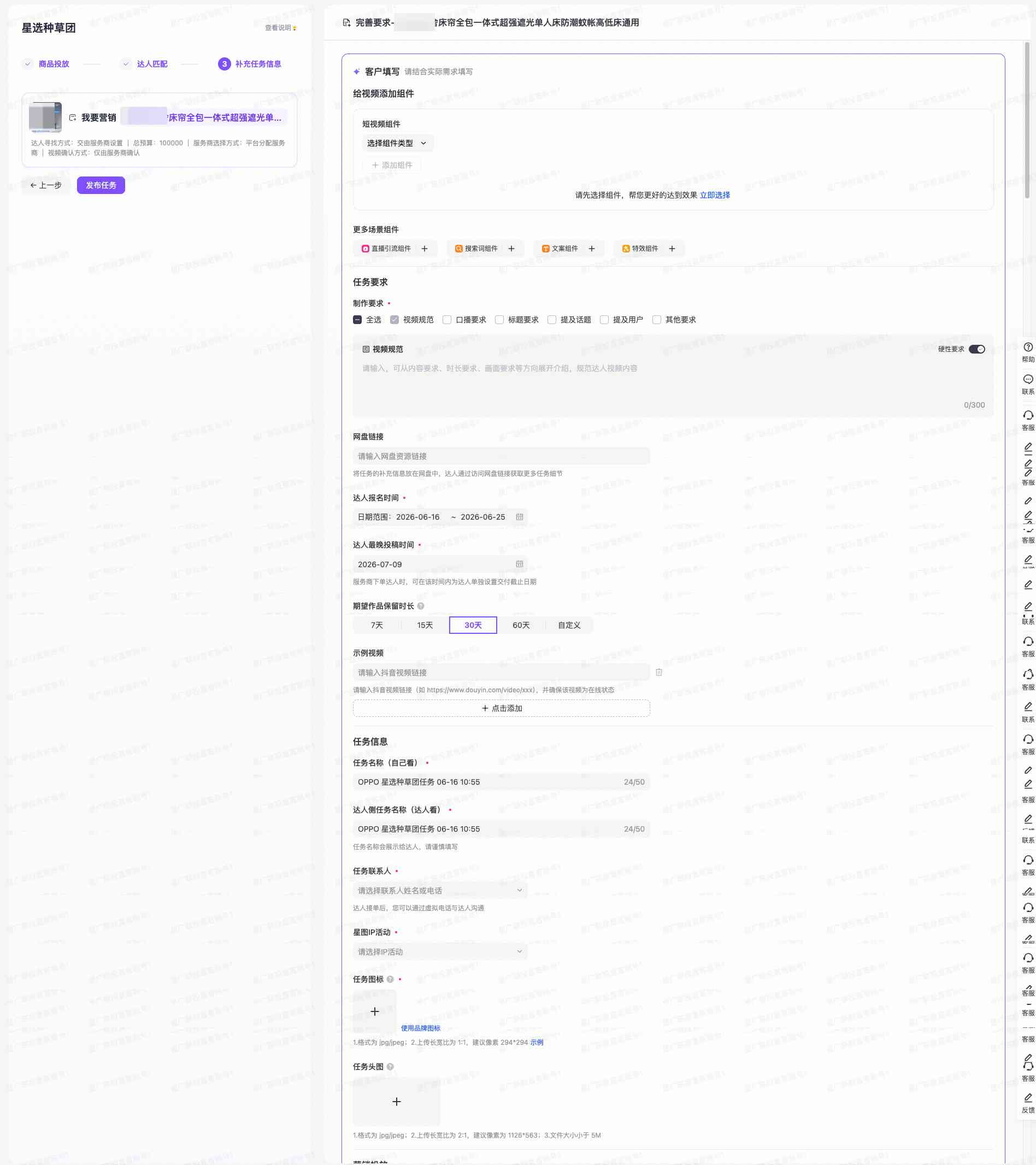Click the 特效组件 effects icon

point(626,249)
